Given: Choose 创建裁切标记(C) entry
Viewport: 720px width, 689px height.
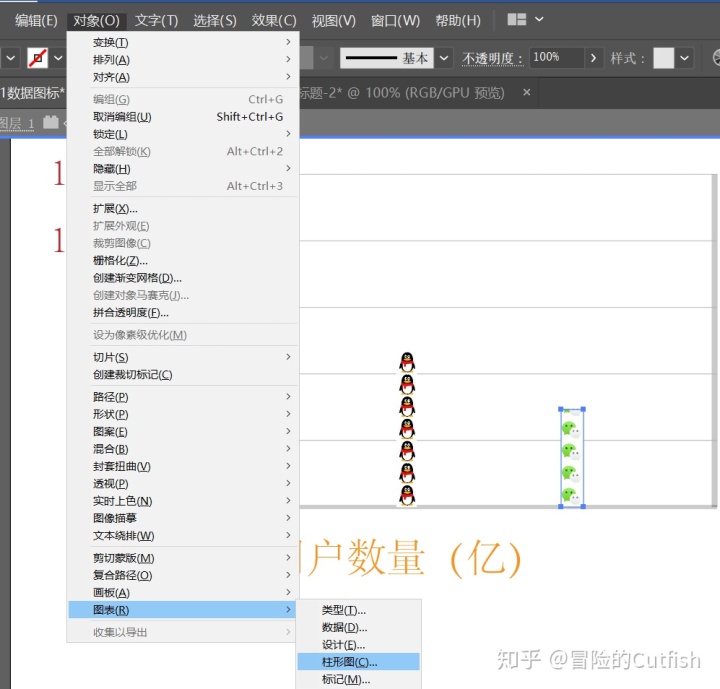Looking at the screenshot, I should point(183,374).
